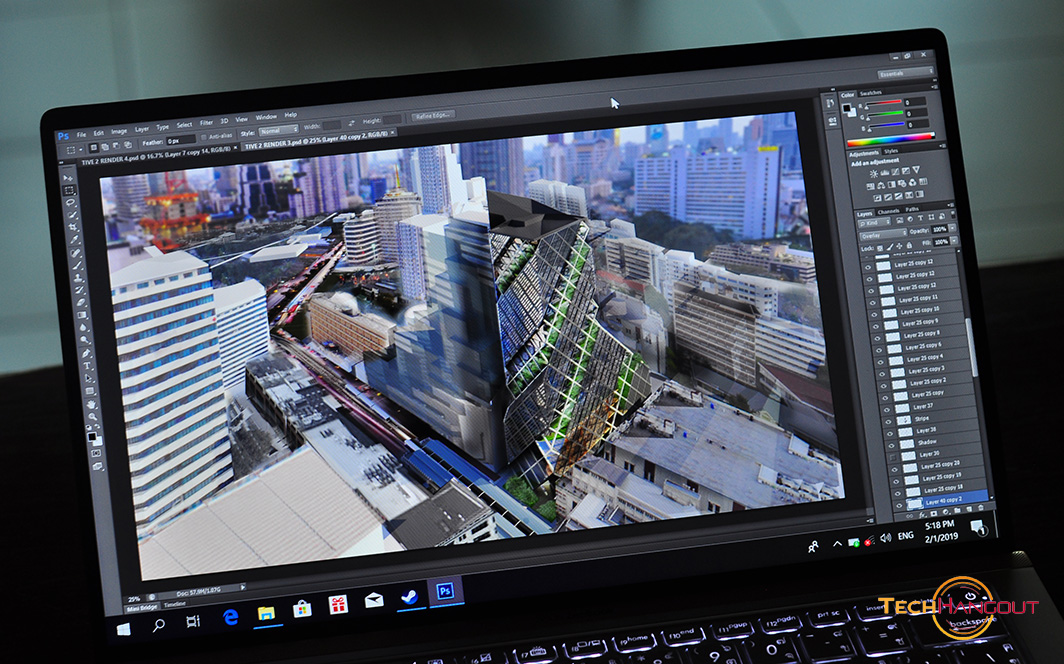Select the Eyedropper tool
The image size is (1064, 664).
coord(75,240)
